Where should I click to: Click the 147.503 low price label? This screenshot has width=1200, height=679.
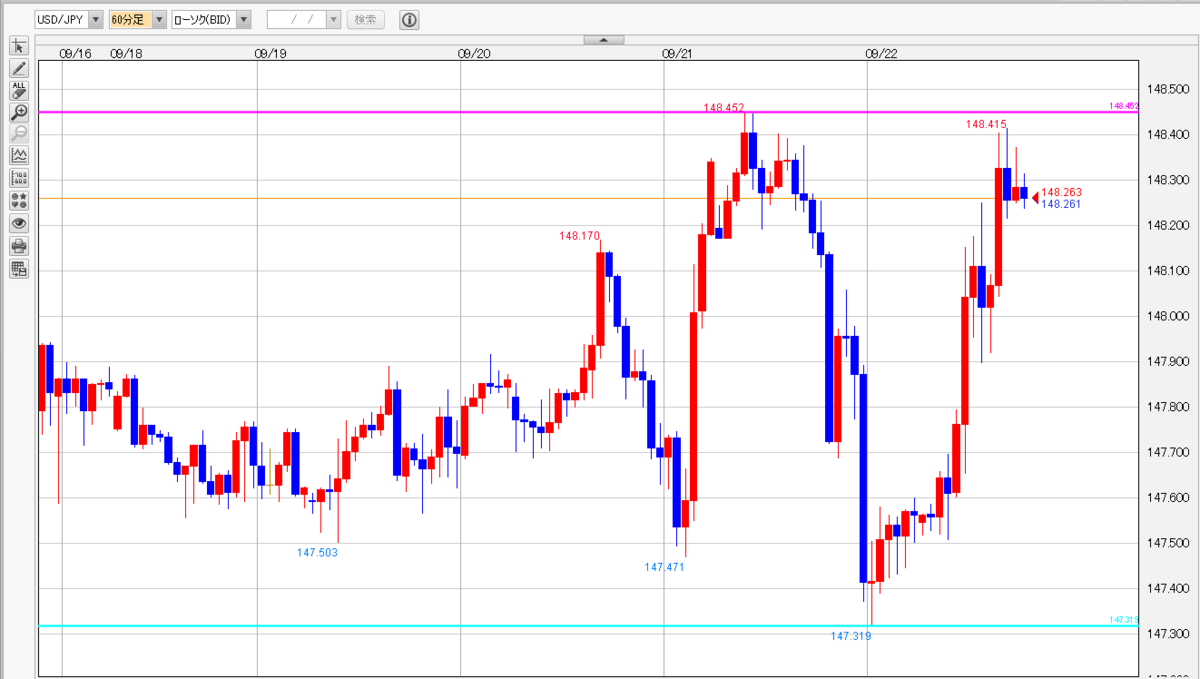click(318, 552)
